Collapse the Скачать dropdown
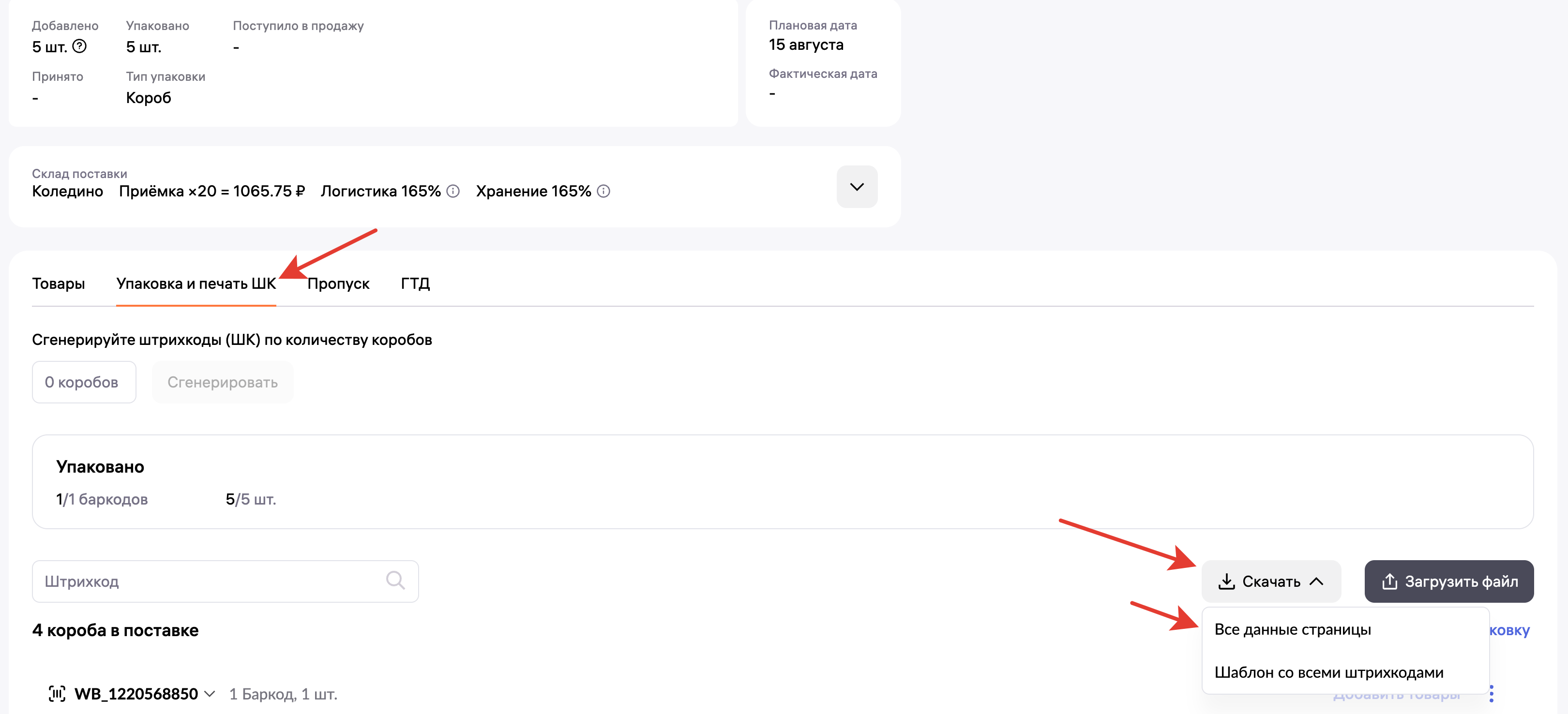1568x714 pixels. pos(1316,581)
